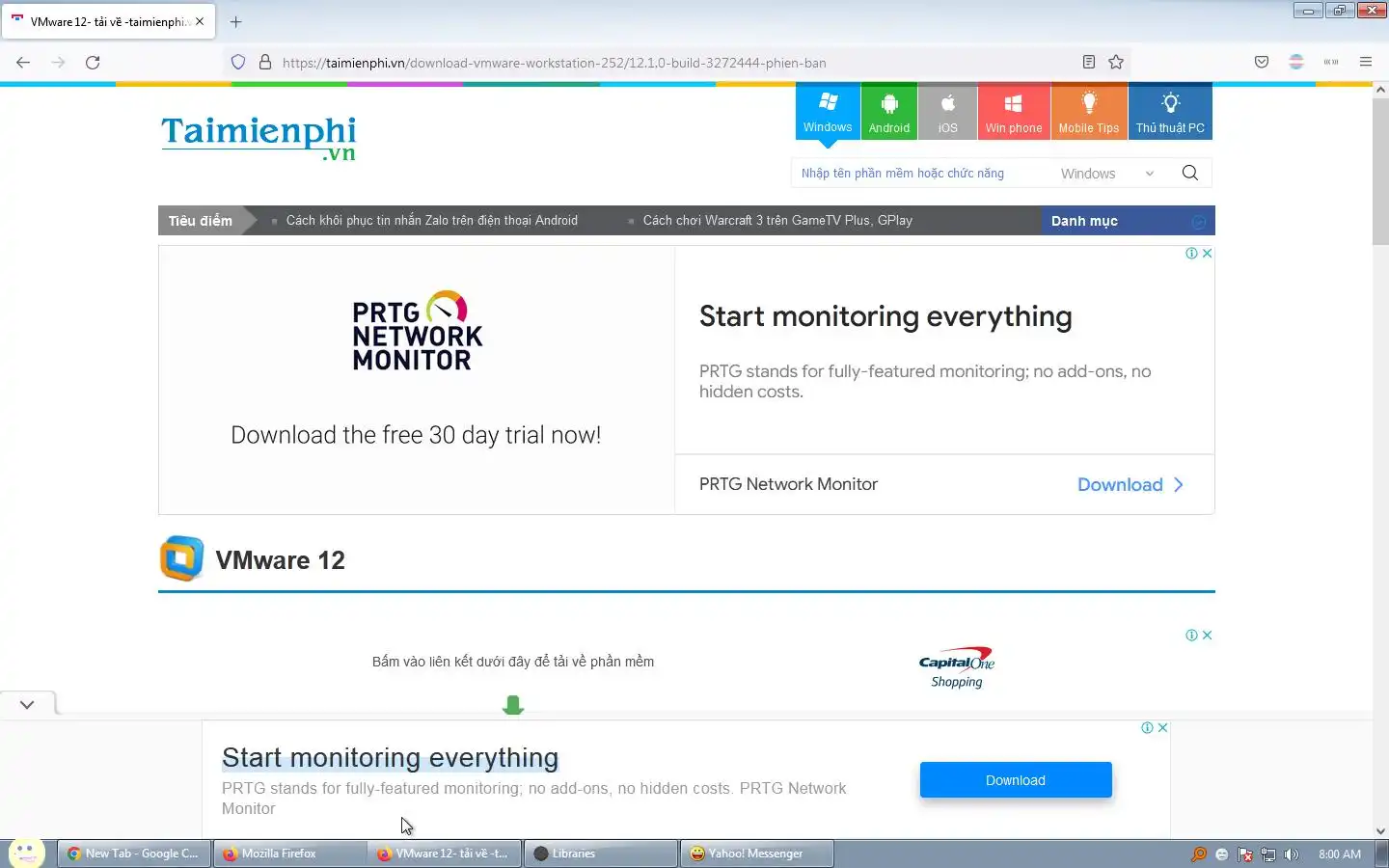Close the bottom sticky ad with X
Viewport: 1389px width, 868px height.
click(x=1162, y=728)
